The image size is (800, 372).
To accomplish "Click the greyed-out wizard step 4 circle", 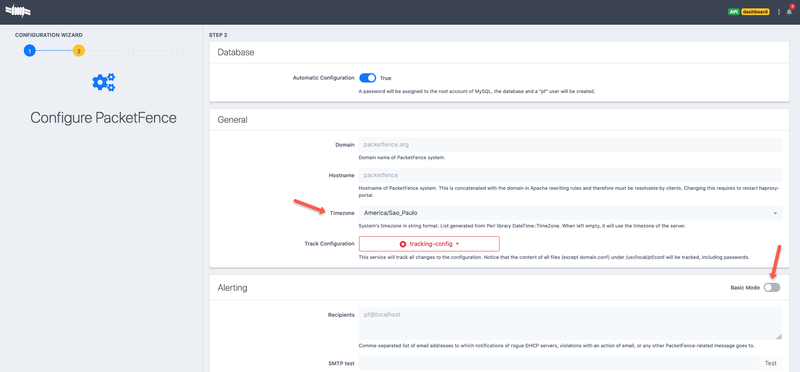I will (177, 51).
